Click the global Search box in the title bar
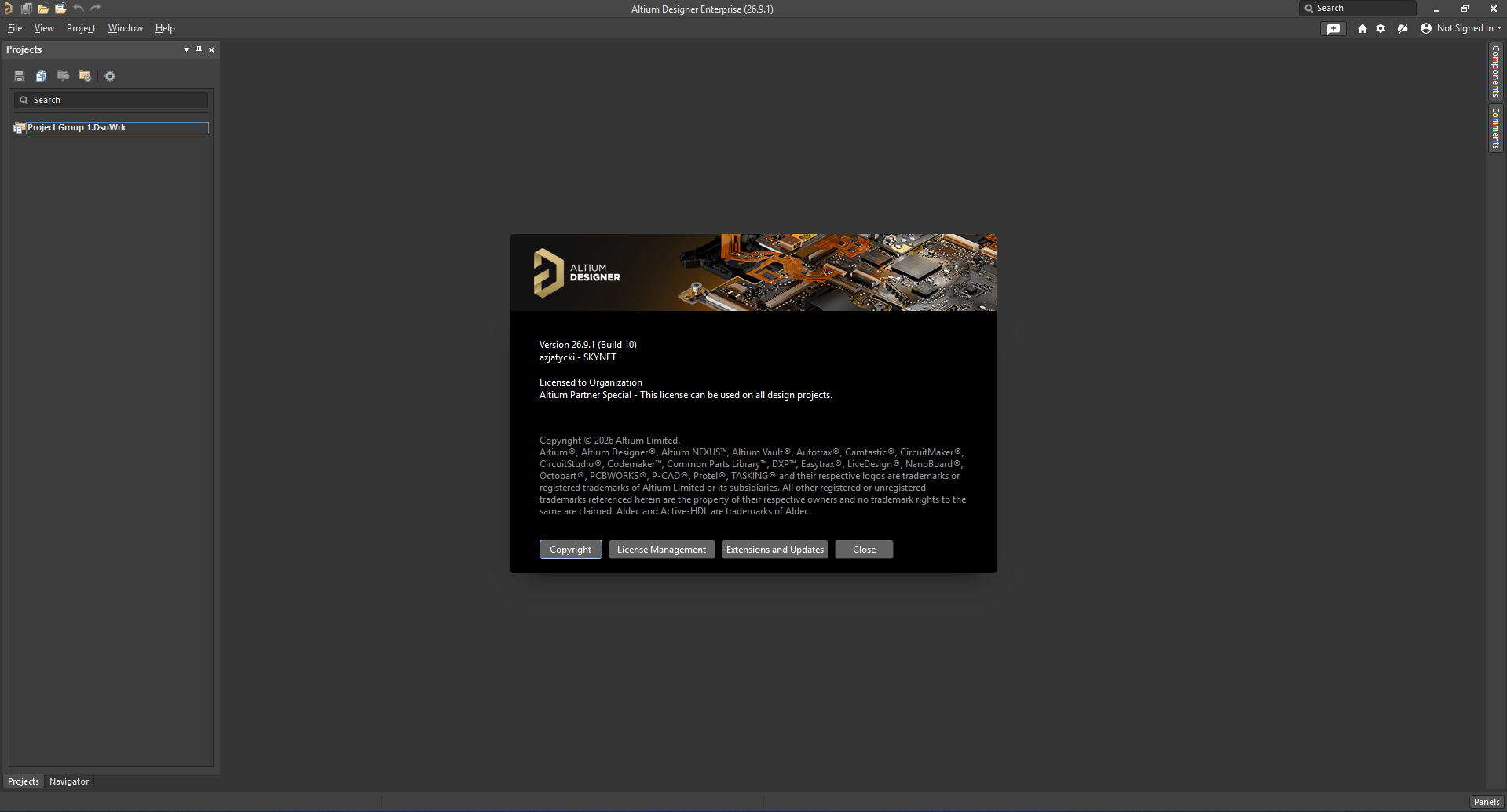 coord(1358,8)
